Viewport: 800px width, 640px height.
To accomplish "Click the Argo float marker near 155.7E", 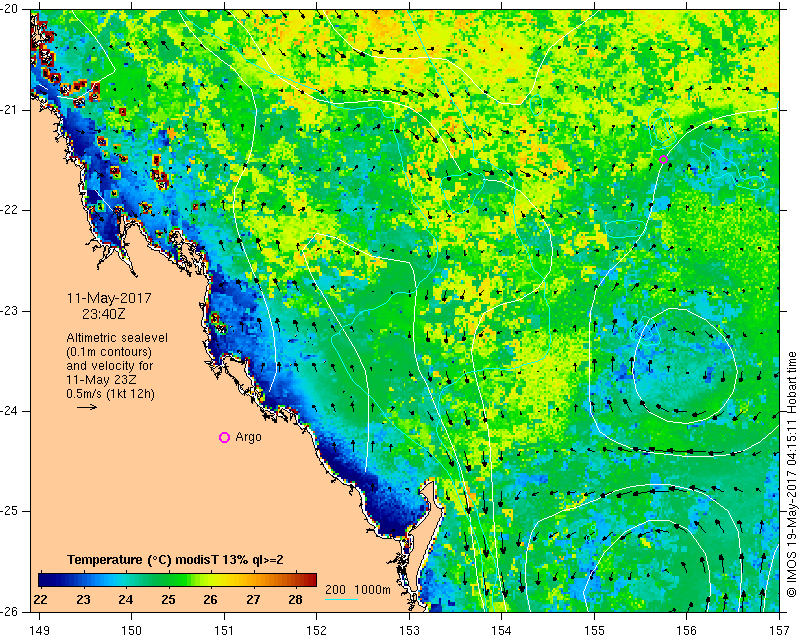I will (663, 159).
